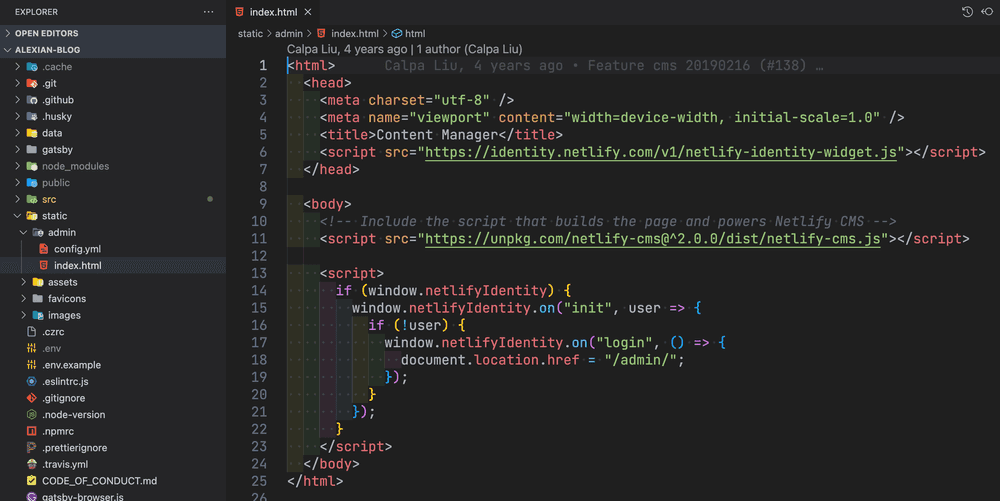Viewport: 1000px width, 501px height.
Task: Click the images folder icon
Action: click(x=38, y=315)
